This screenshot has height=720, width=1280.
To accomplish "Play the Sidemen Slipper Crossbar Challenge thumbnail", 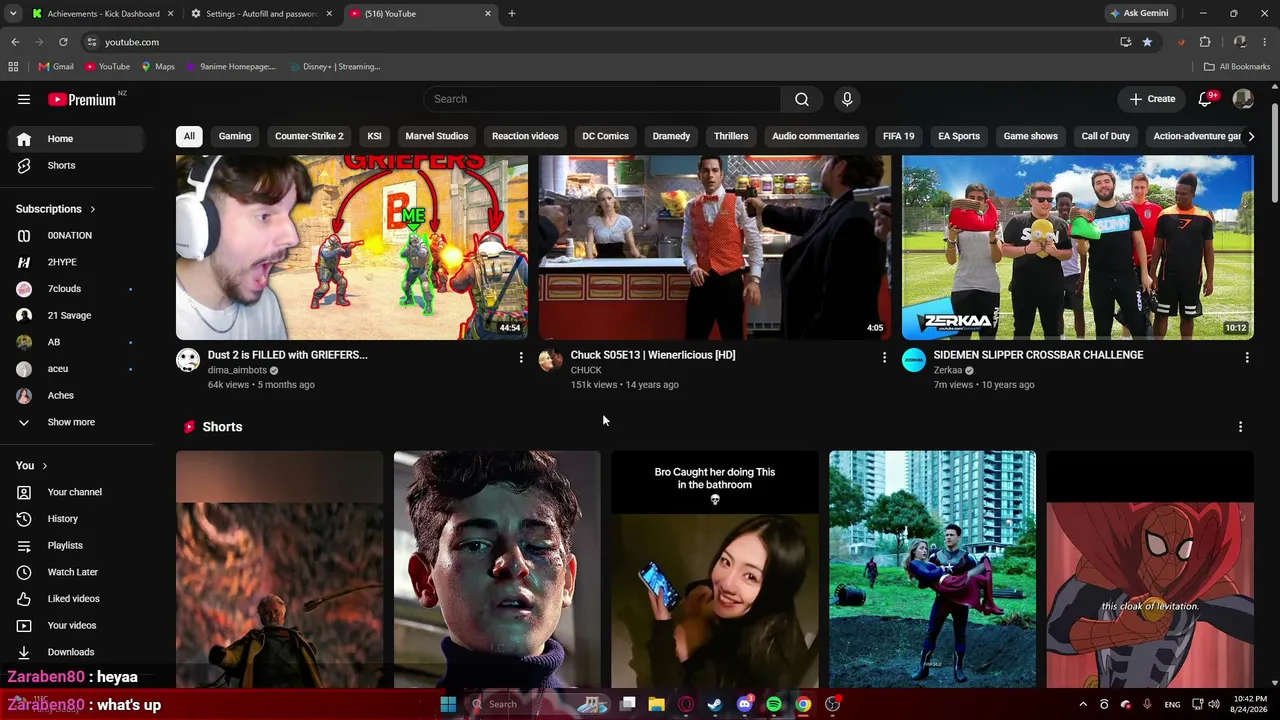I will (x=1078, y=248).
